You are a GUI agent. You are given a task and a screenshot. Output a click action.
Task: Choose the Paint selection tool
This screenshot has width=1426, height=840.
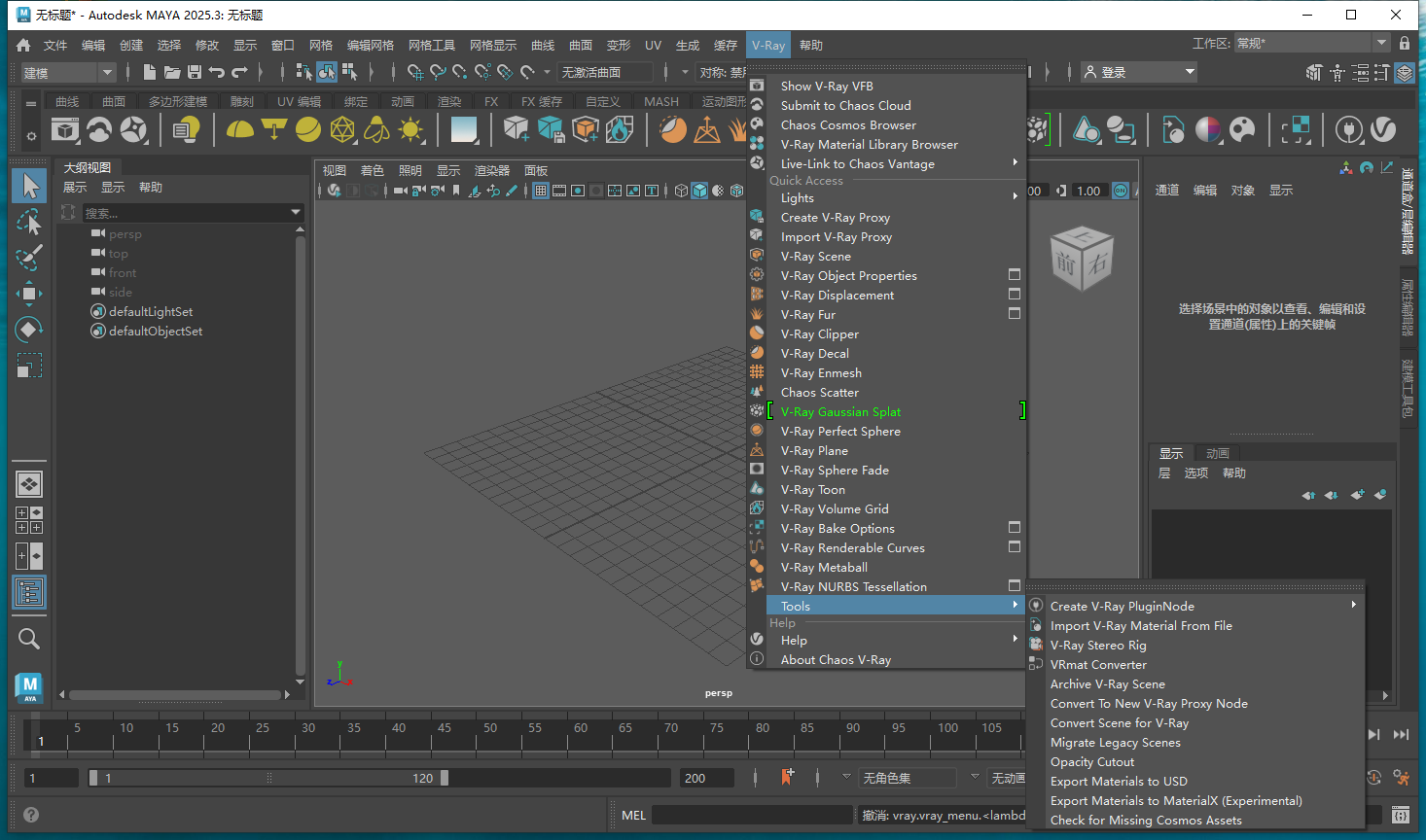click(x=29, y=258)
